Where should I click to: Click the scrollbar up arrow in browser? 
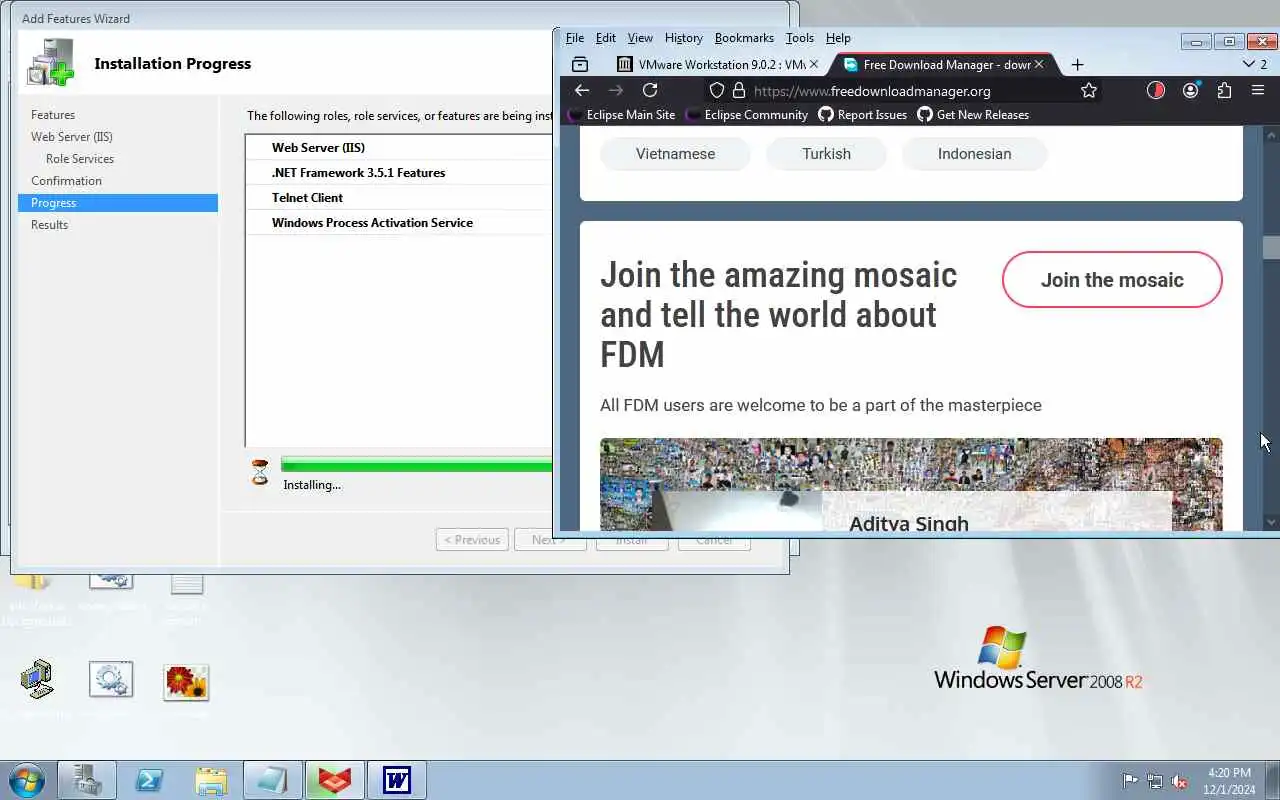point(1271,134)
